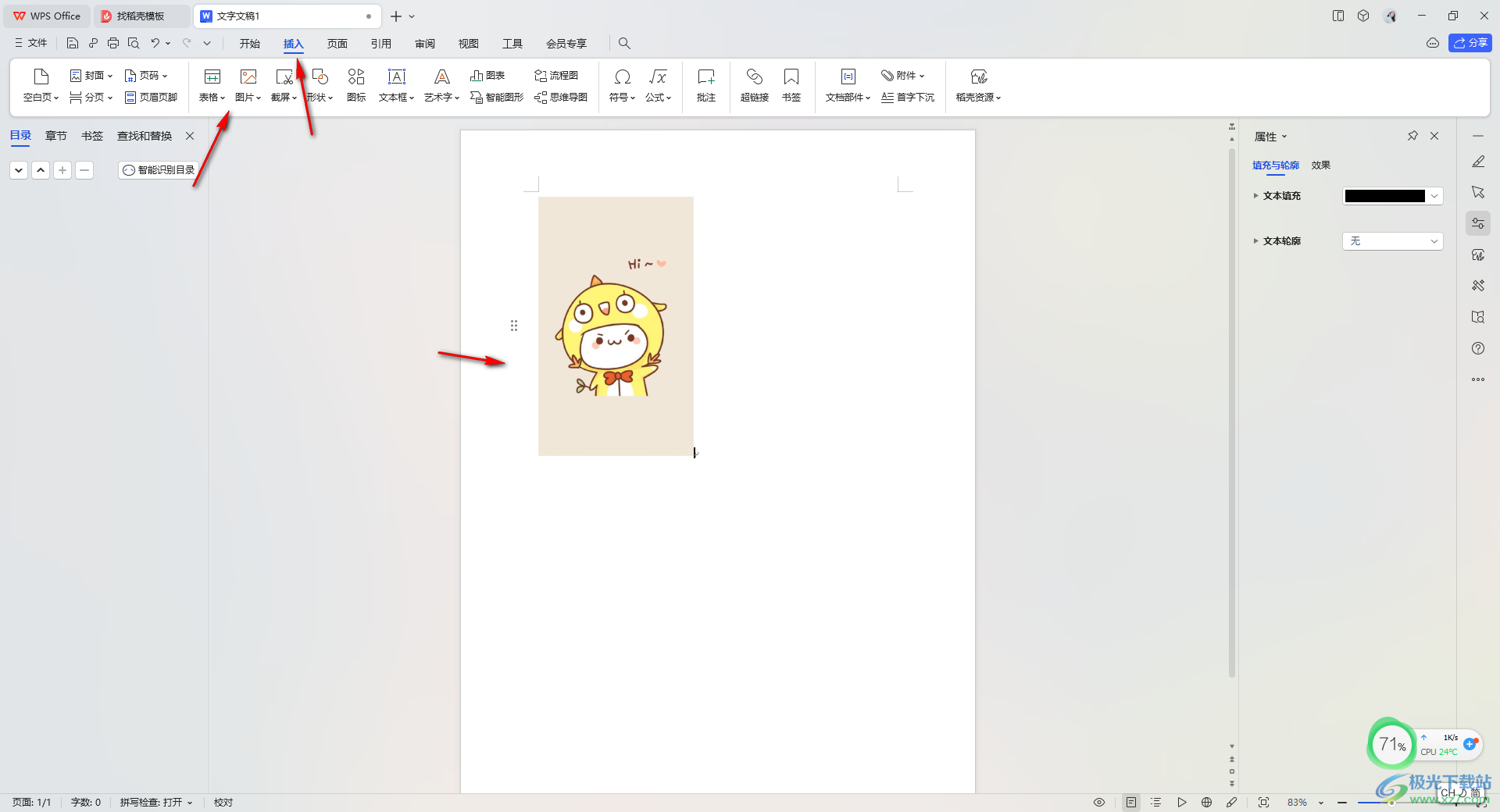Click 页眉页脚 header and footer
This screenshot has height=812, width=1500.
click(151, 98)
